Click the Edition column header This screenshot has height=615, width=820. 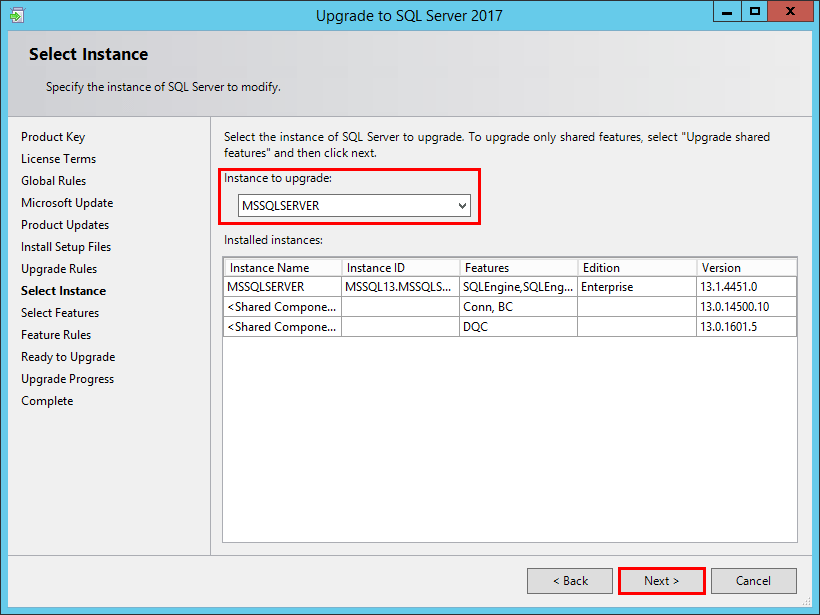point(637,268)
